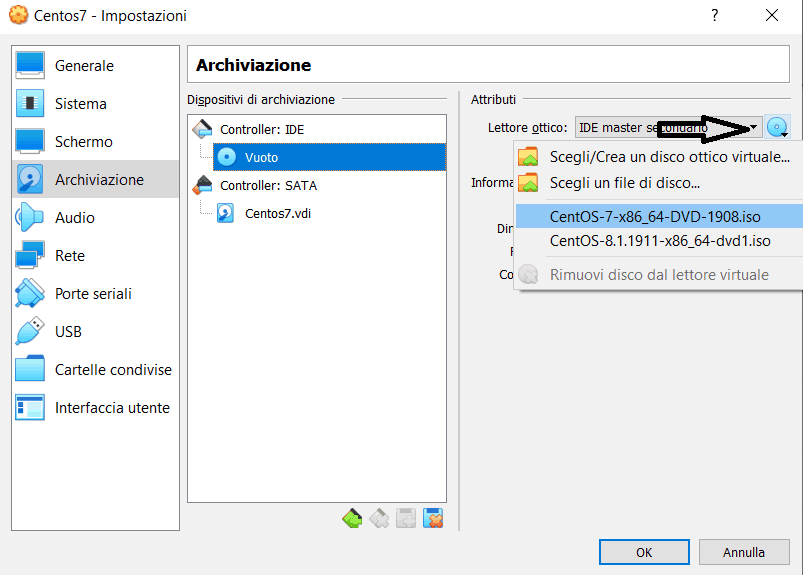
Task: Open the Lettore ottico dropdown
Action: pyautogui.click(x=668, y=127)
